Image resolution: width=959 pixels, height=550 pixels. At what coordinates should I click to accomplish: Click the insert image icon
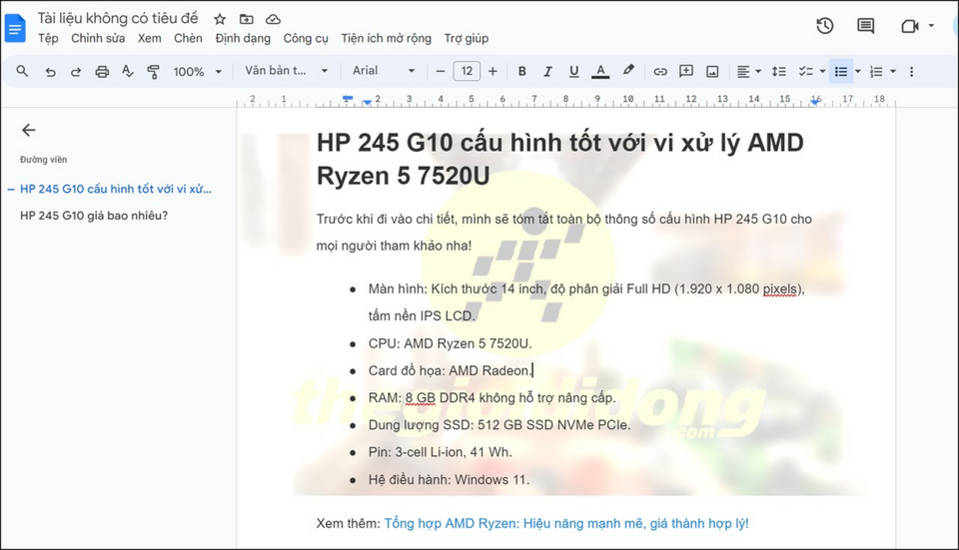712,72
